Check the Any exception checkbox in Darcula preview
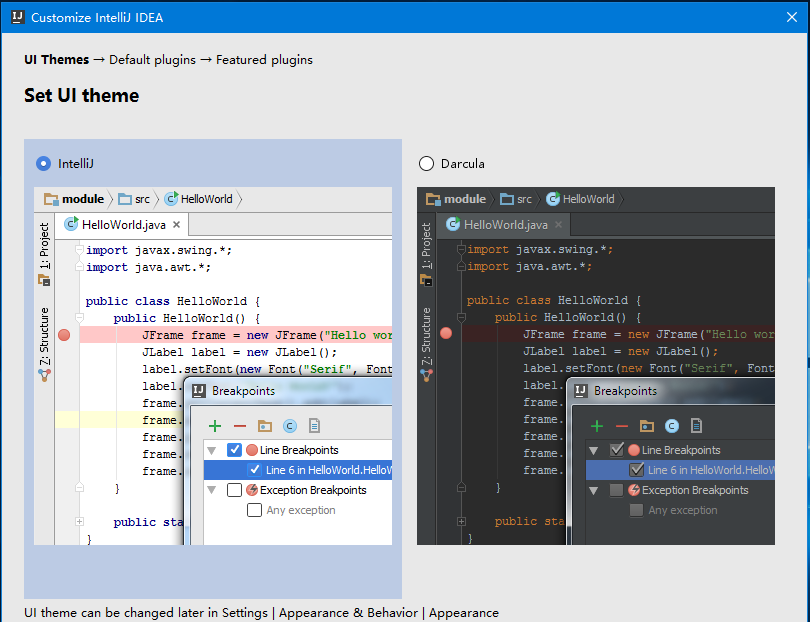 (x=636, y=510)
